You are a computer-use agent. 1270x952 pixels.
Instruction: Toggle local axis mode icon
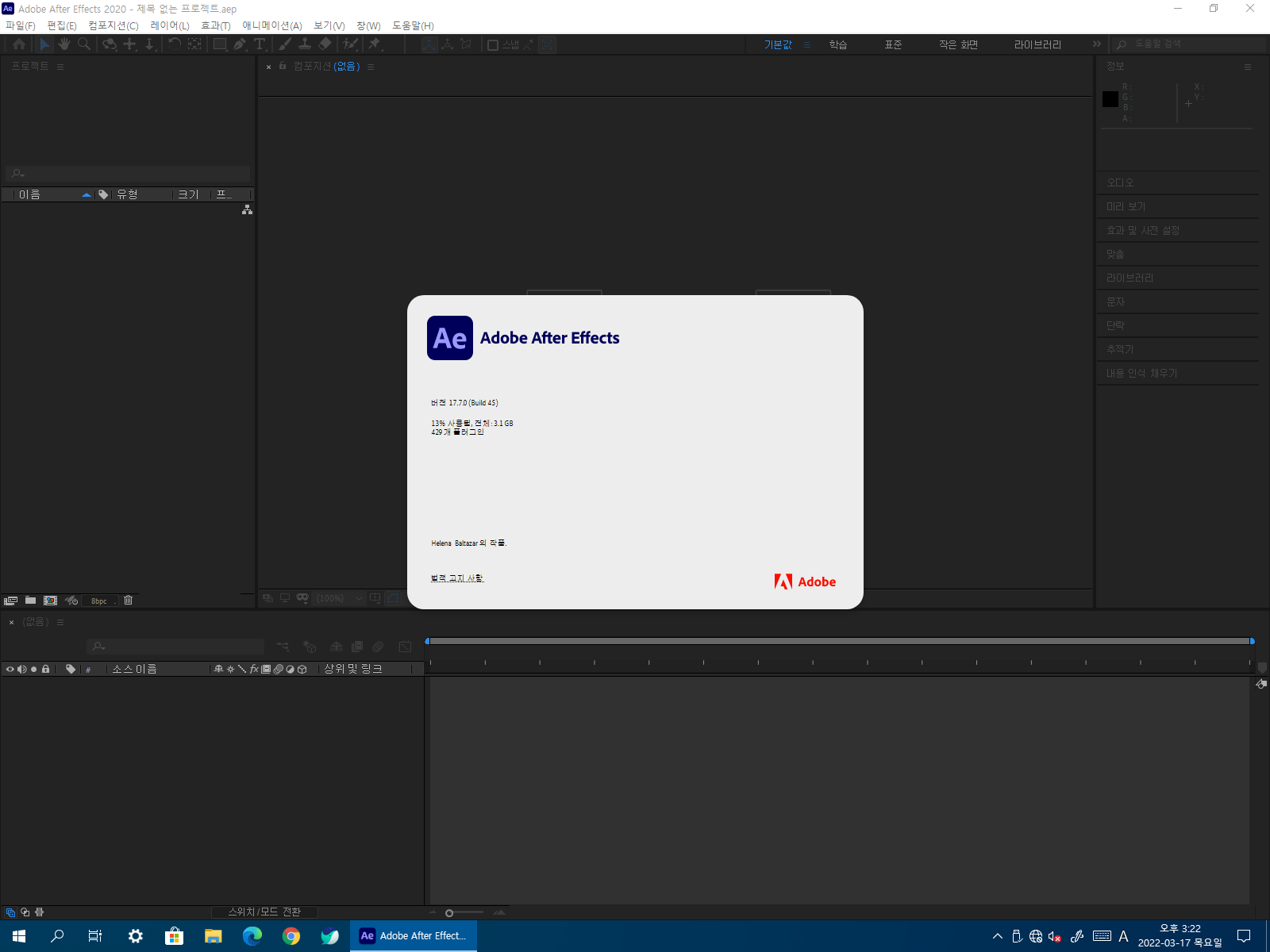(x=429, y=44)
